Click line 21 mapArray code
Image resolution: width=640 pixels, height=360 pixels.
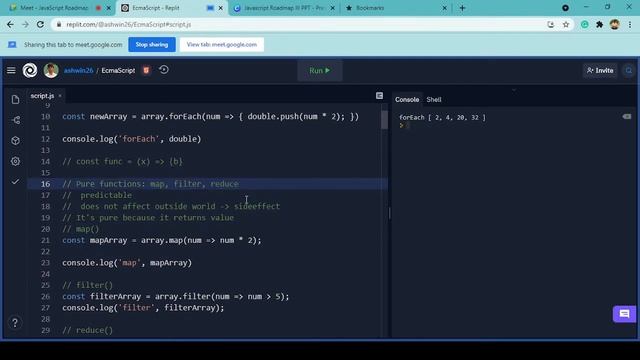click(x=162, y=240)
